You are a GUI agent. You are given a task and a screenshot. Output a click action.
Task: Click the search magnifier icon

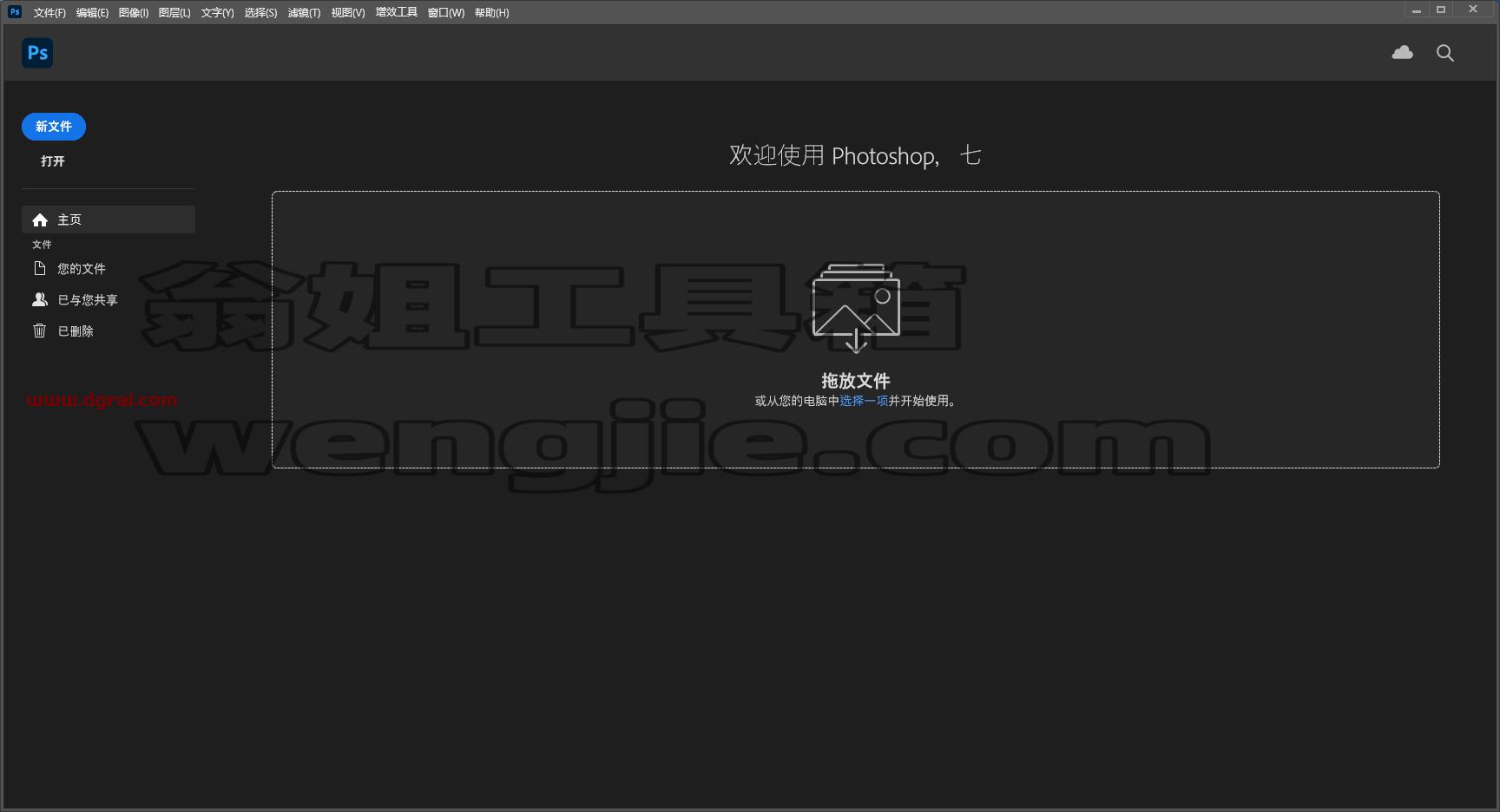coord(1445,53)
